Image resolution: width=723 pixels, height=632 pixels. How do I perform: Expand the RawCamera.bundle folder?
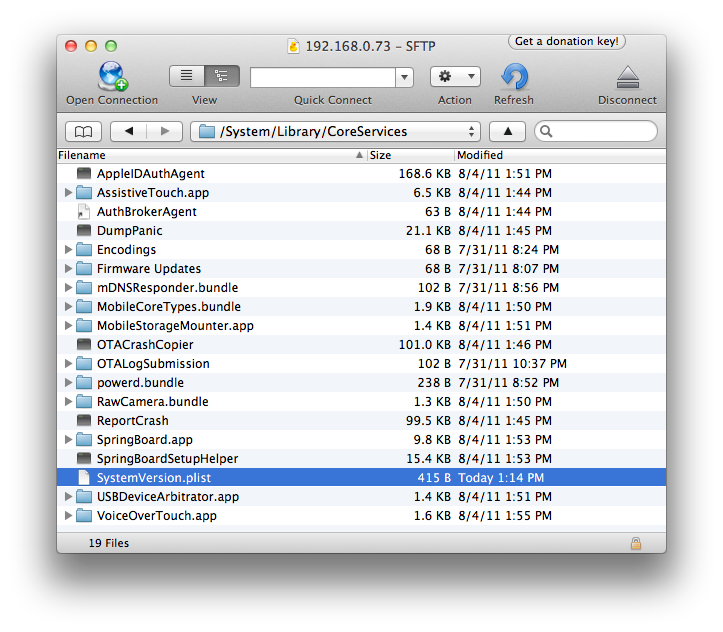tap(68, 402)
